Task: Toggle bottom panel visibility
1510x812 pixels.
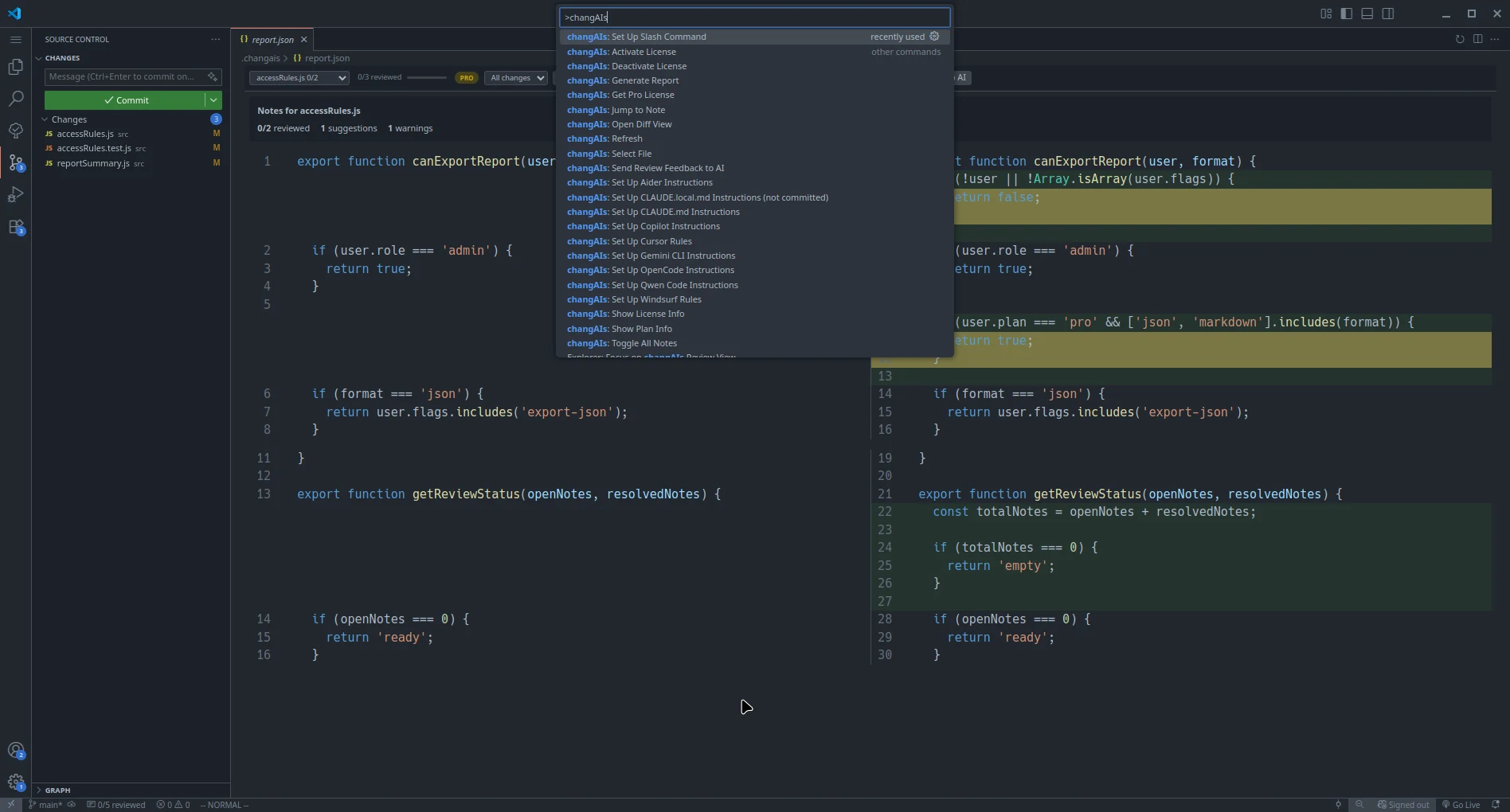Action: [x=1367, y=14]
